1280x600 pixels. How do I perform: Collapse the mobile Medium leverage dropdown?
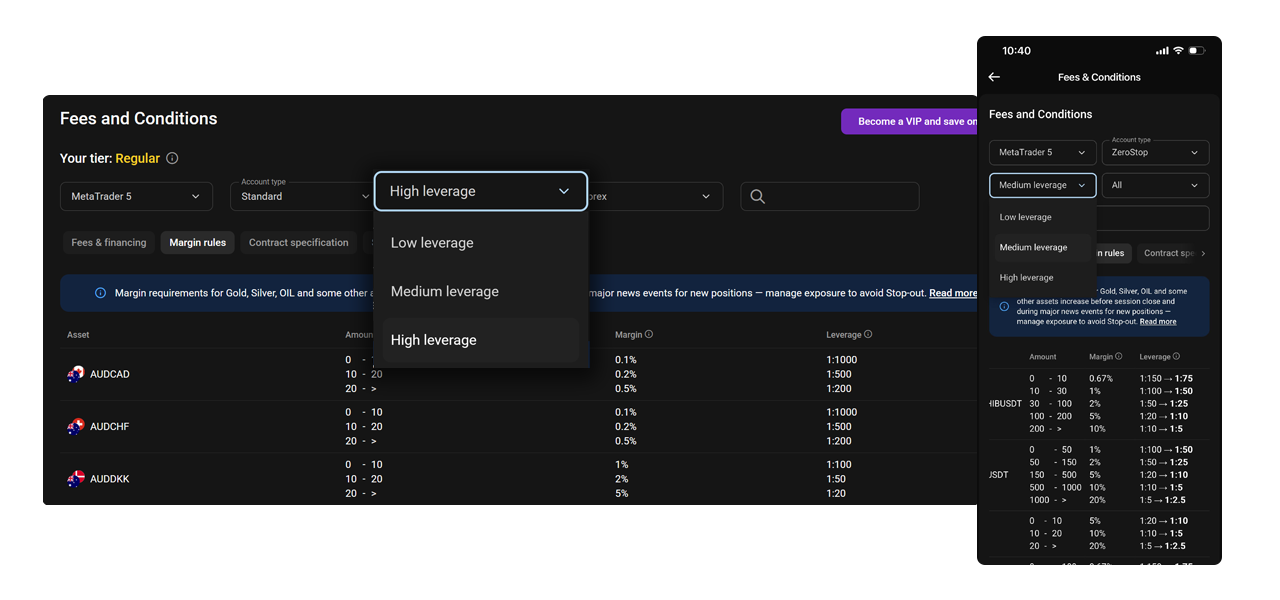tap(1043, 185)
